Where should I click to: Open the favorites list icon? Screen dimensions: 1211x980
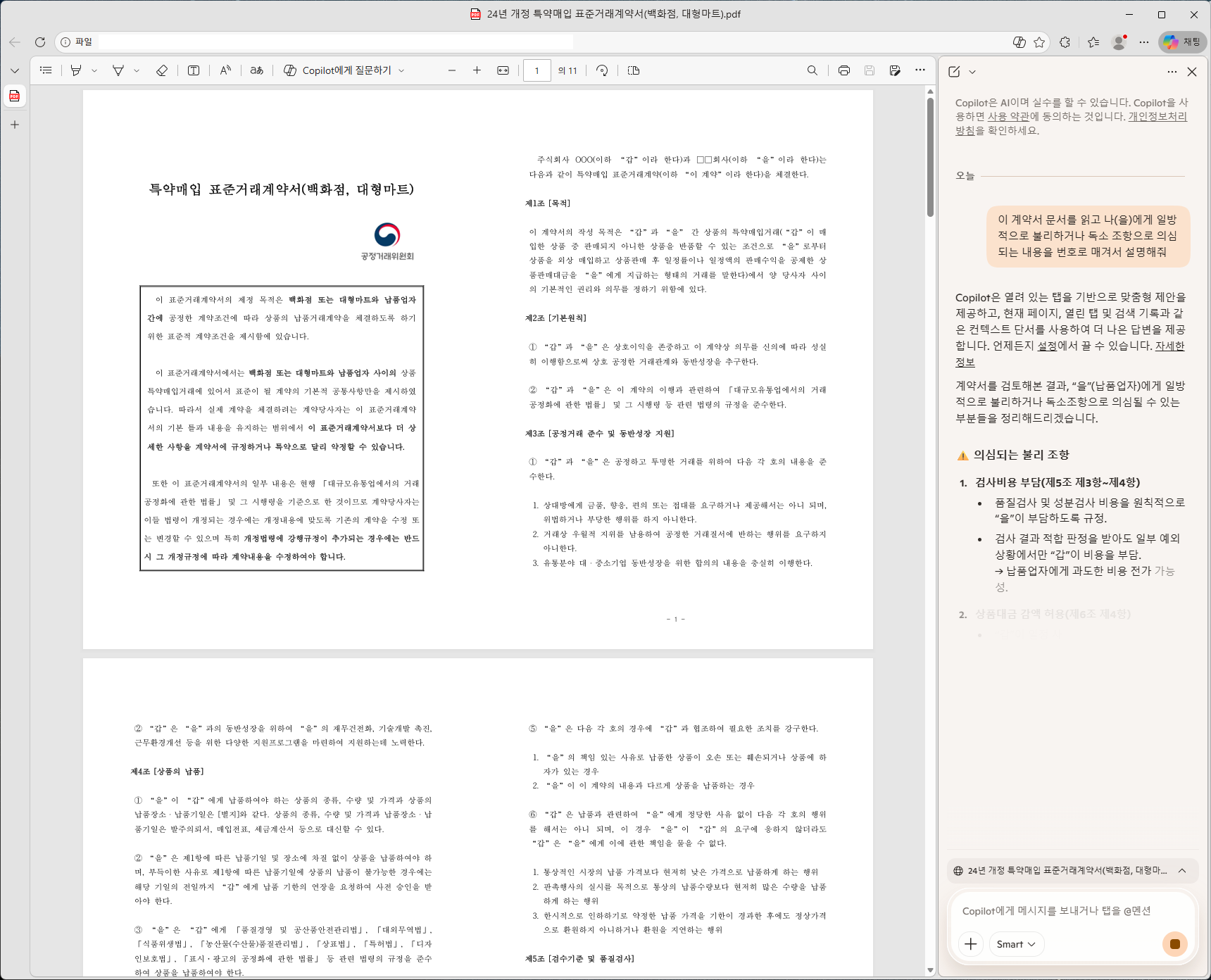coord(1093,42)
